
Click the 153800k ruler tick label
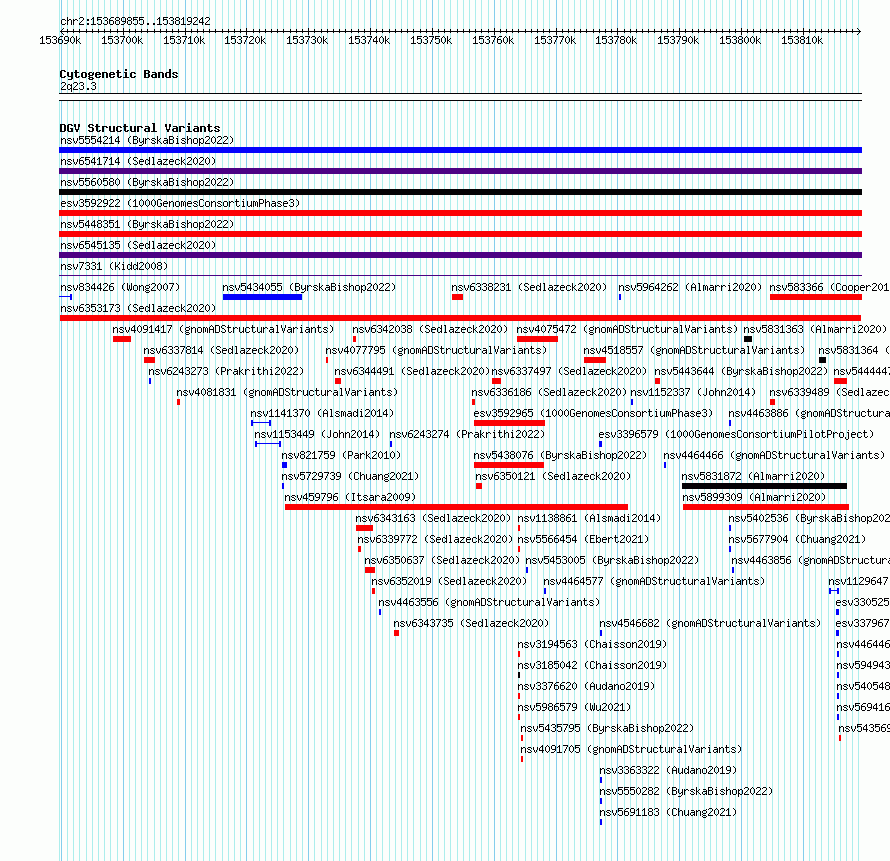coord(740,40)
